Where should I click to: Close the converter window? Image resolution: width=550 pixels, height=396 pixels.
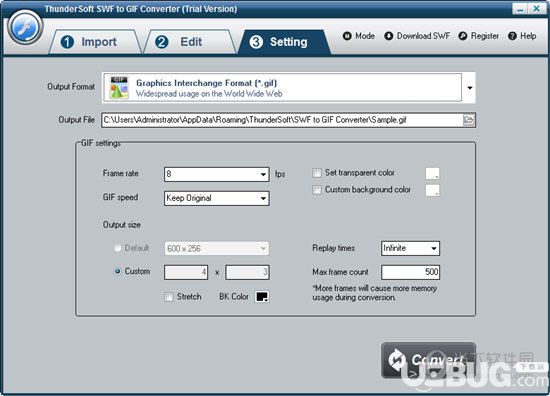537,9
